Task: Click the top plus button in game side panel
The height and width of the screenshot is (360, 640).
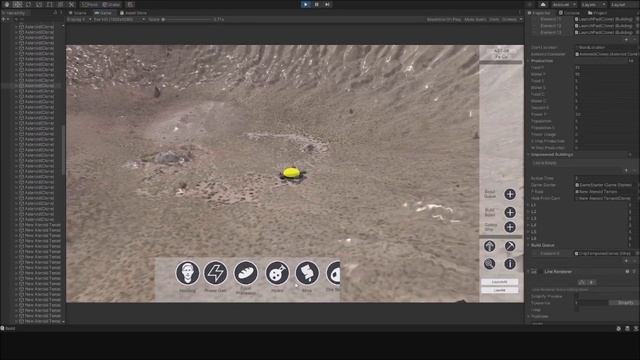Action: 510,194
